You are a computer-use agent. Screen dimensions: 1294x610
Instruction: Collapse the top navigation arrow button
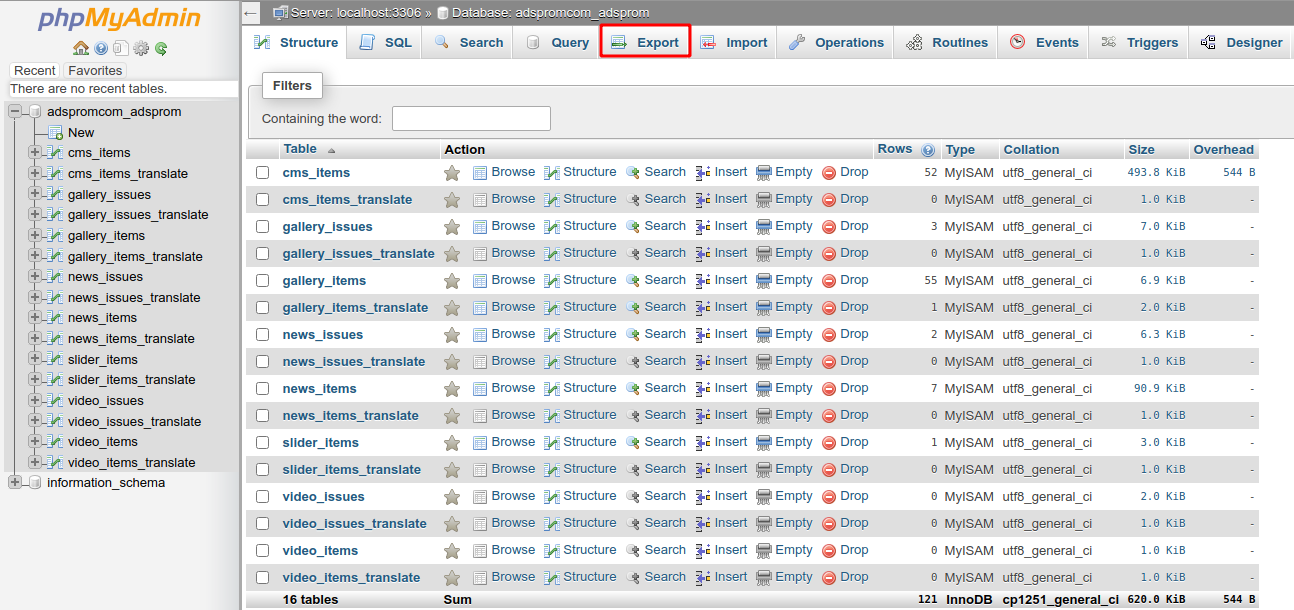click(251, 13)
